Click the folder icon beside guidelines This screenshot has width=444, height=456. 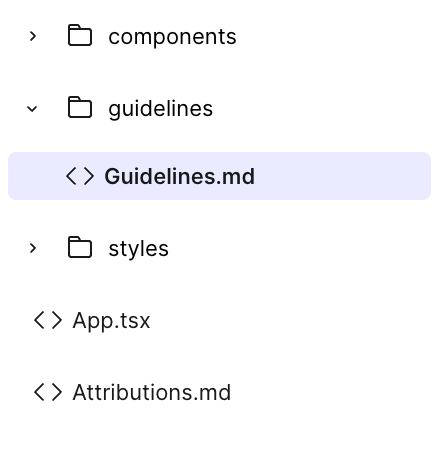pyautogui.click(x=80, y=107)
